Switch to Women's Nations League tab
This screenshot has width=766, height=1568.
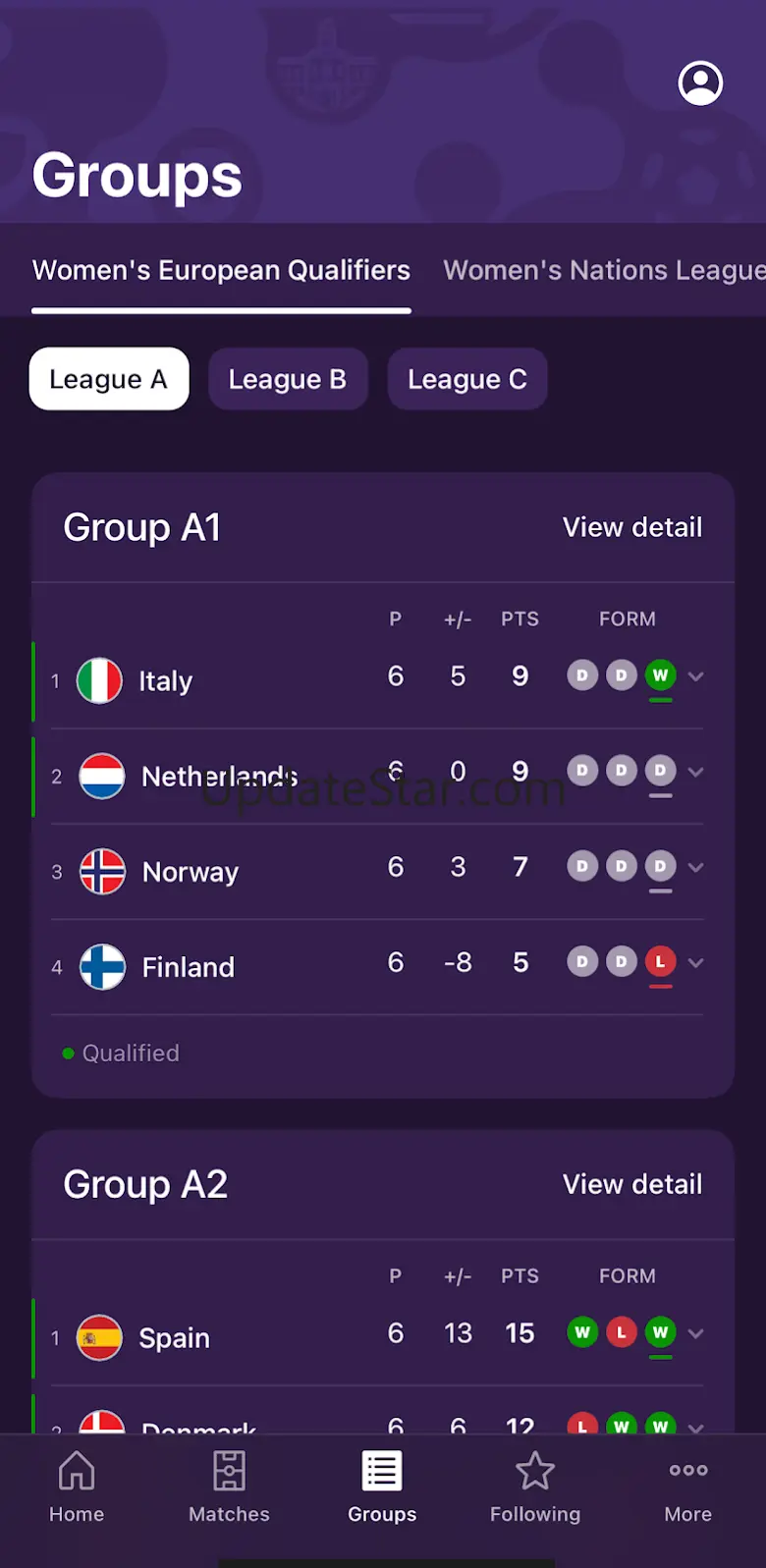[603, 270]
